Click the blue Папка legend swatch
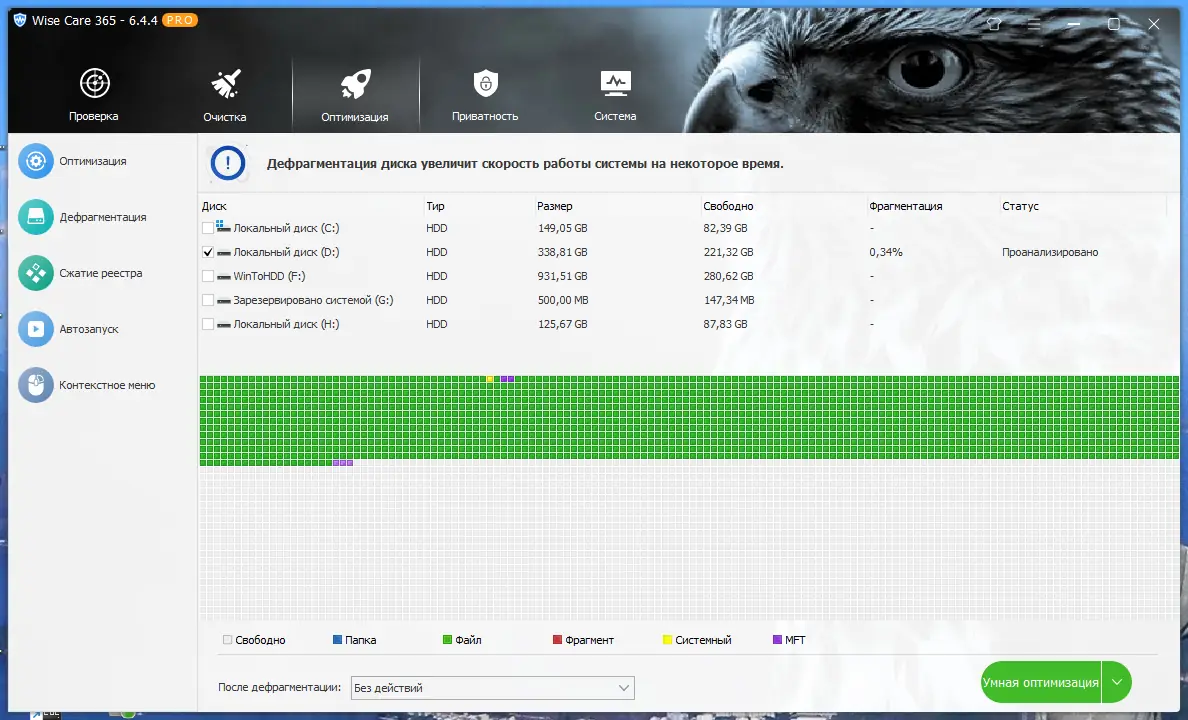 (x=337, y=640)
